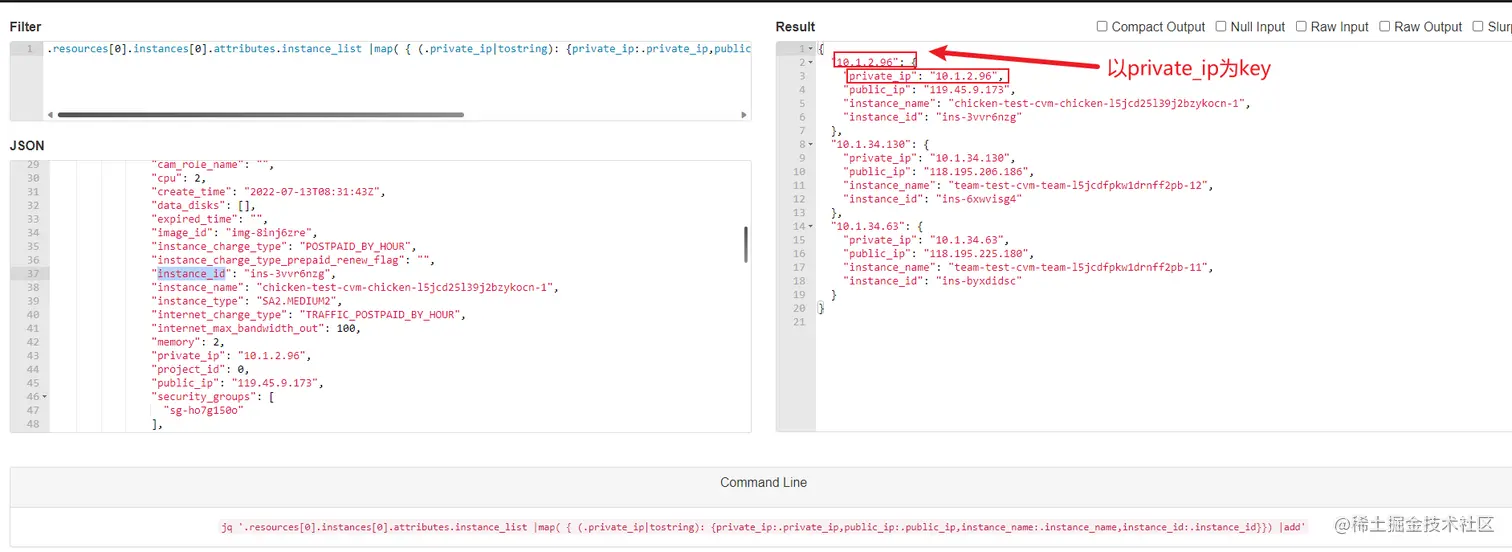Click the Filter scrollbar left arrow

[50, 114]
